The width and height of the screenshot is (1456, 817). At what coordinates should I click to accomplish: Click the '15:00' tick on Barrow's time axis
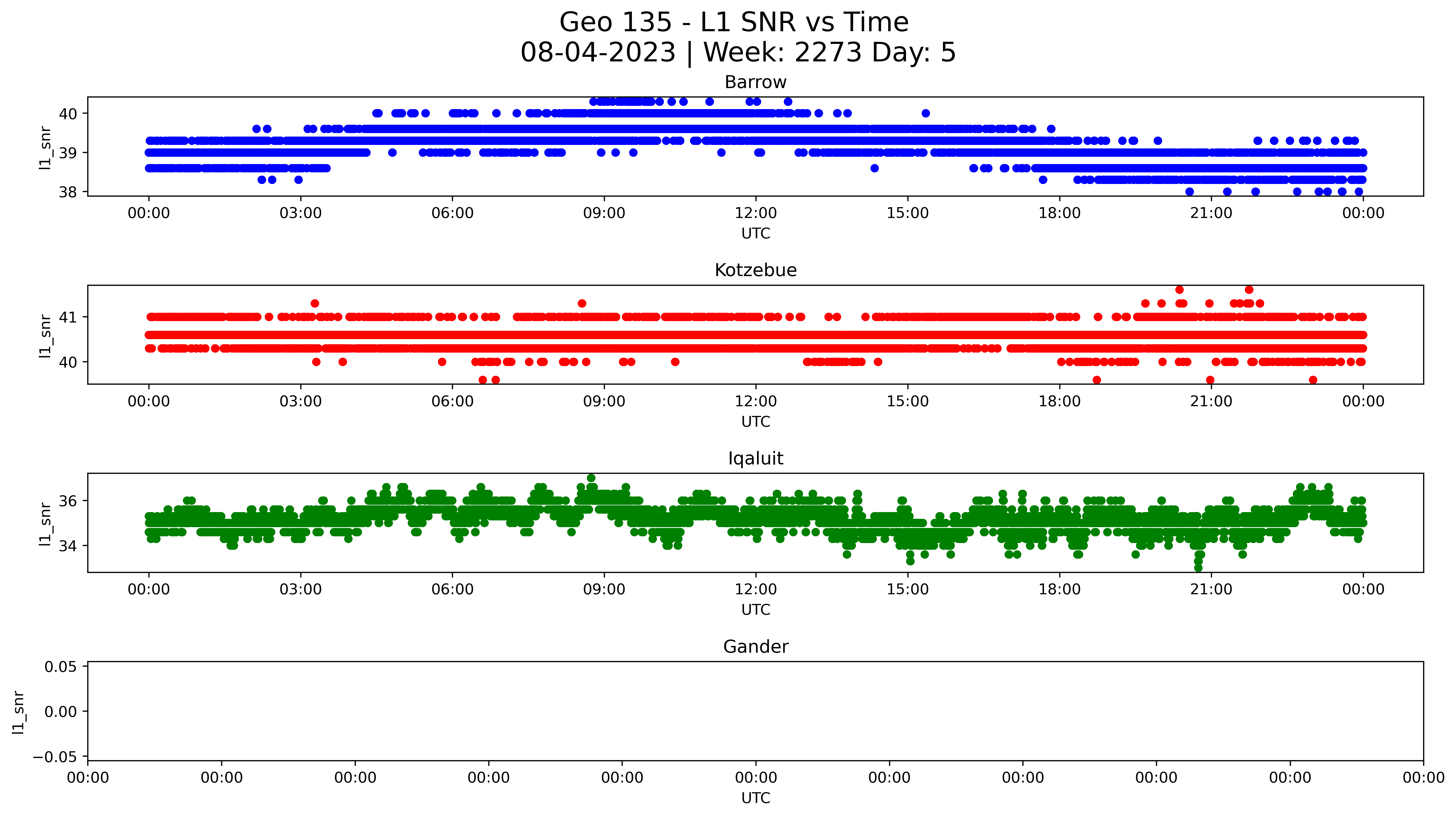pyautogui.click(x=908, y=214)
